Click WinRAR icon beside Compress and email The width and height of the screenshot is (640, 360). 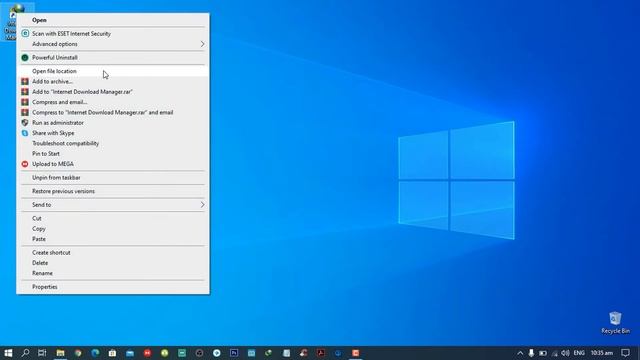tap(25, 102)
